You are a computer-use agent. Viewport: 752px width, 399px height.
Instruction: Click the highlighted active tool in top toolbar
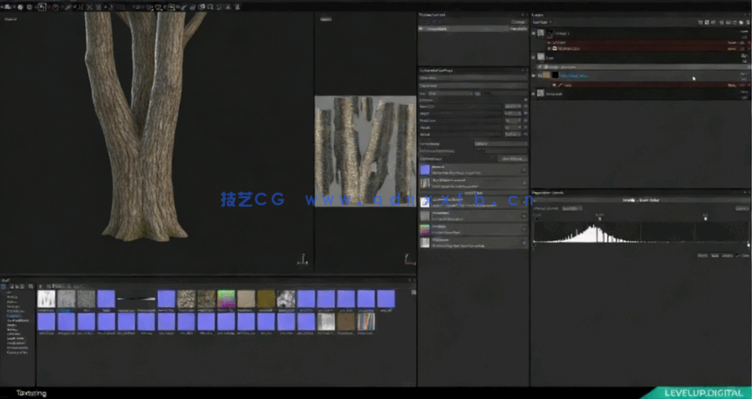coord(42,7)
